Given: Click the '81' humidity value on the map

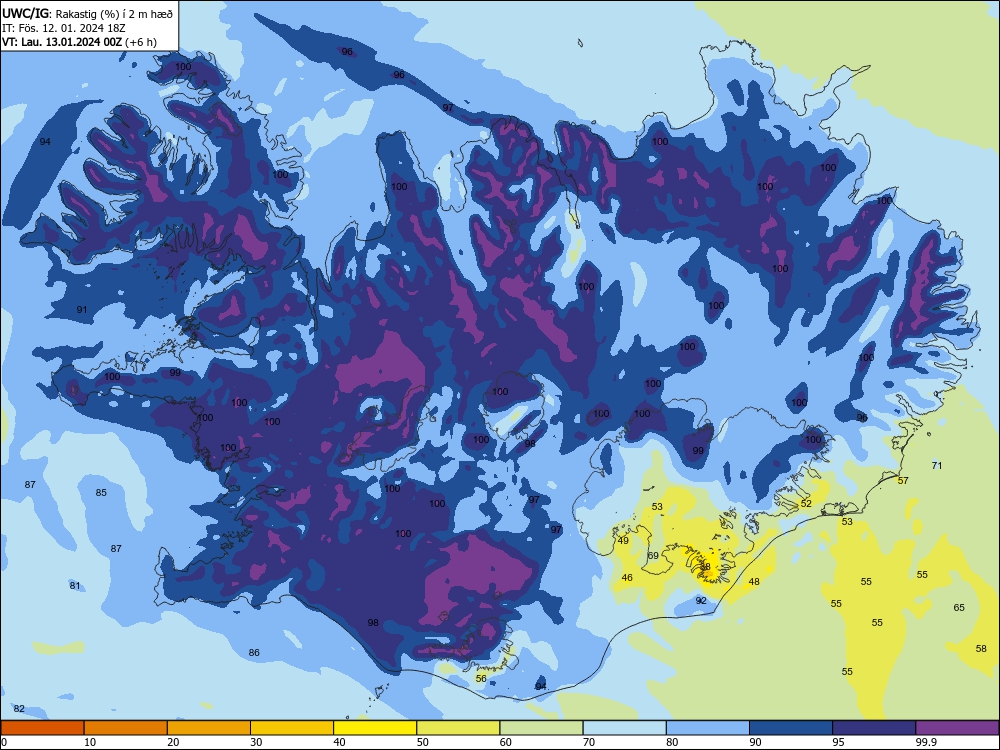Looking at the screenshot, I should coord(75,585).
